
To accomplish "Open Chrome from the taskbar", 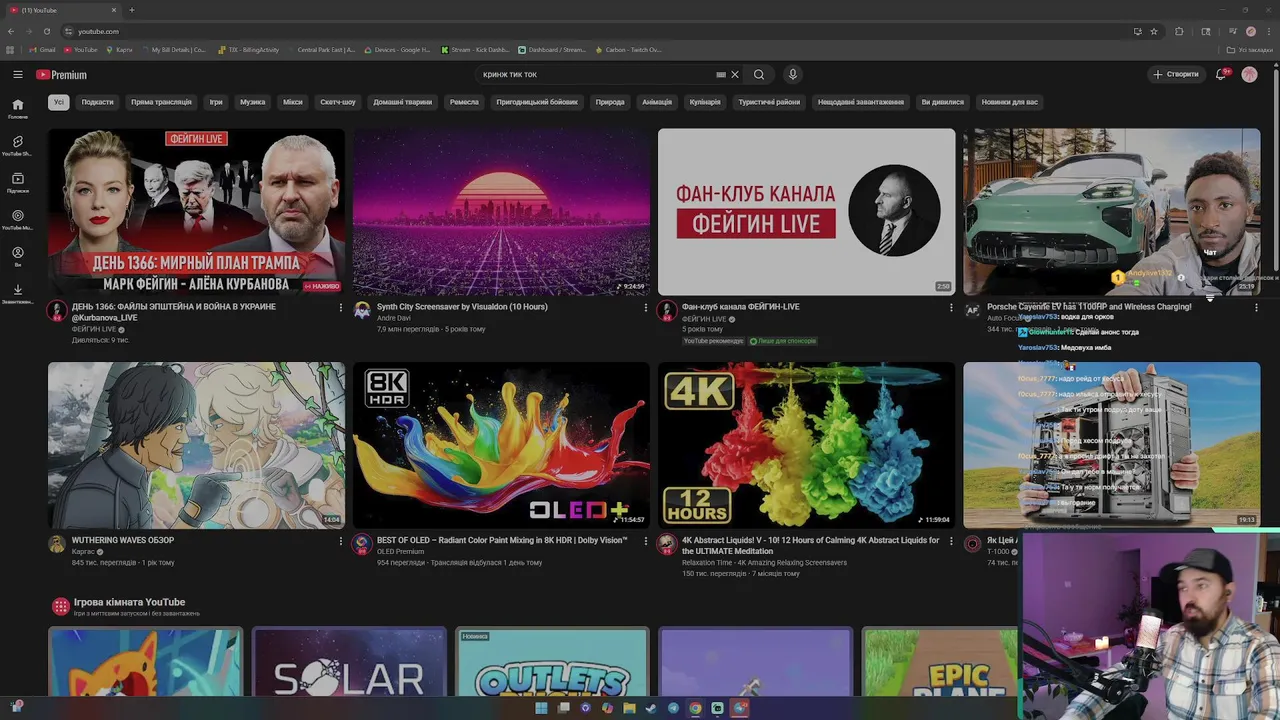I will (695, 708).
